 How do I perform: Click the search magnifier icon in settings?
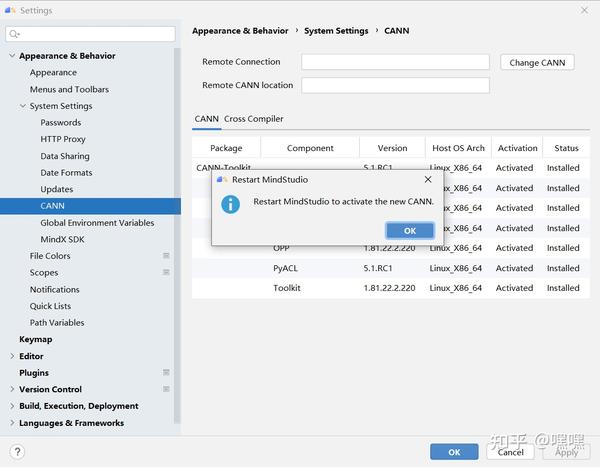[x=17, y=35]
